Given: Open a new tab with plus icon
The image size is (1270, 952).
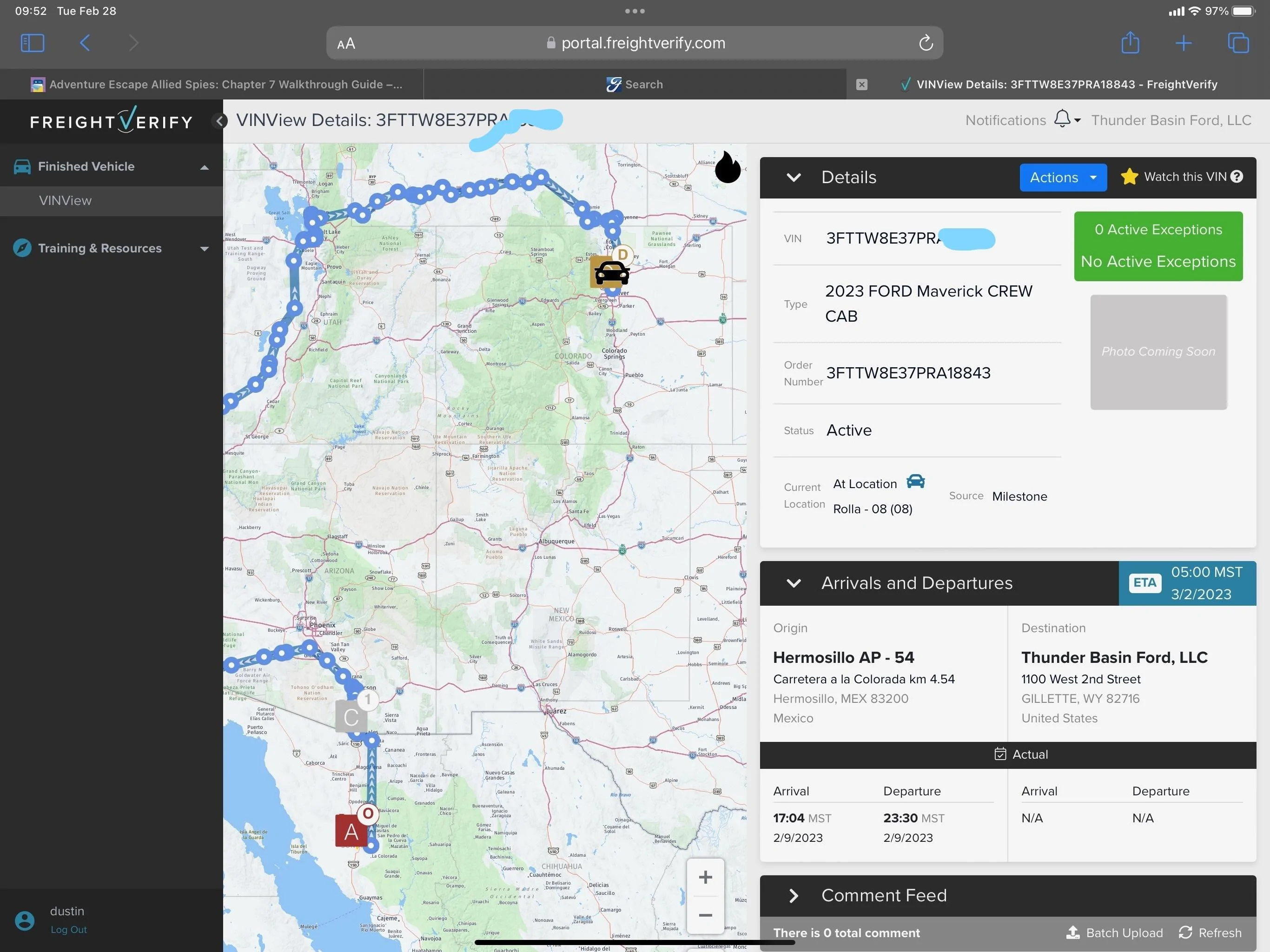Looking at the screenshot, I should tap(1184, 43).
